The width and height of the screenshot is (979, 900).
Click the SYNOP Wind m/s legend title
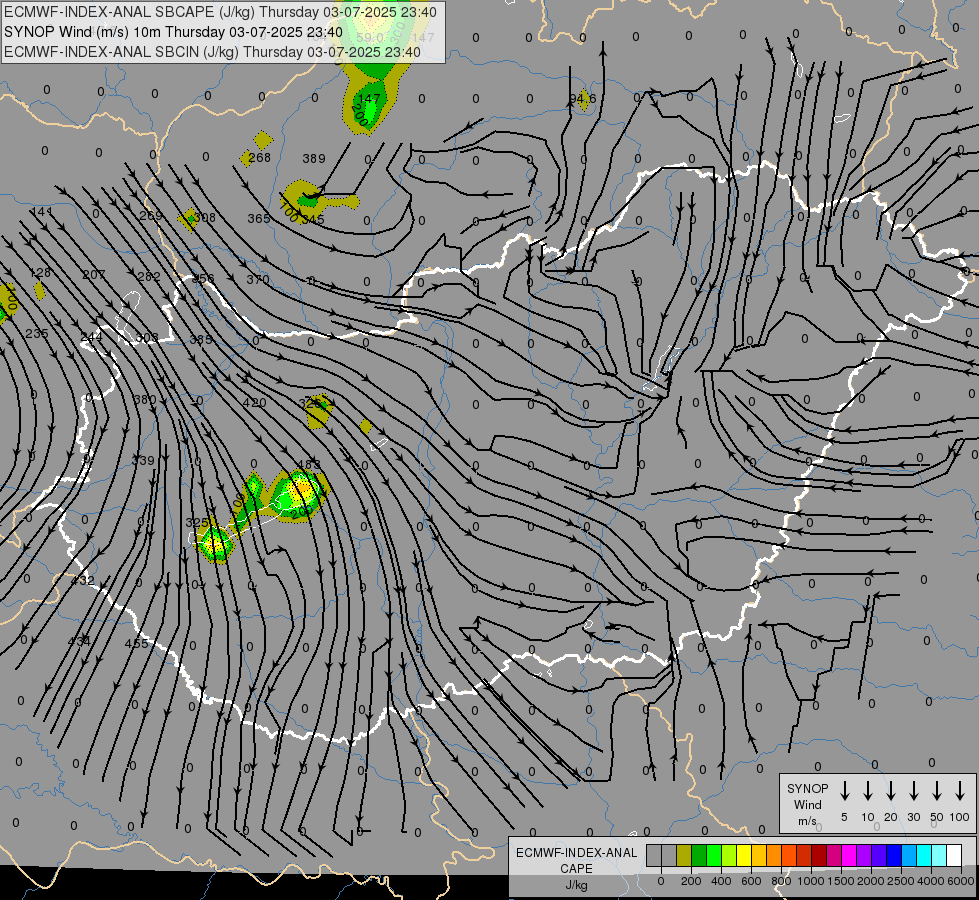(807, 804)
